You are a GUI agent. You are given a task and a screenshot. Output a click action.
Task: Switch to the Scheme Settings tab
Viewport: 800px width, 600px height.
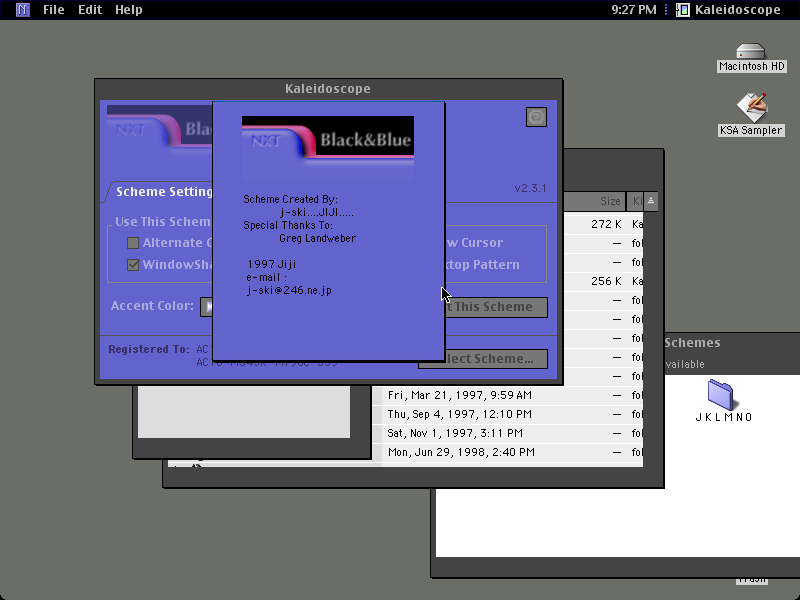pos(162,192)
